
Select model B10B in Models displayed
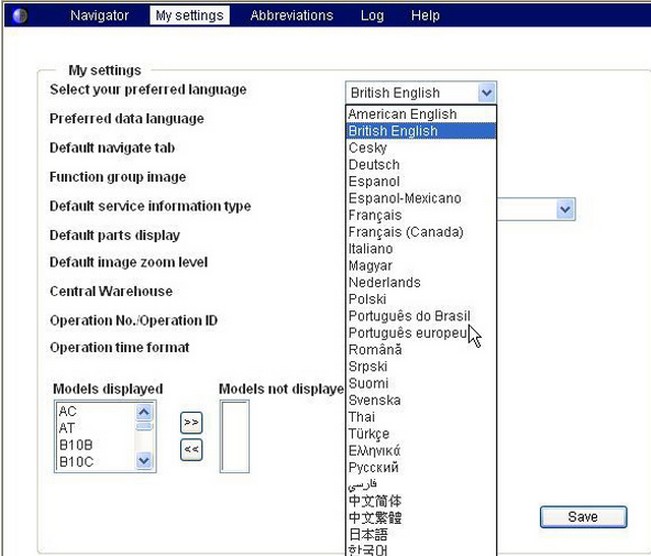pyautogui.click(x=96, y=445)
